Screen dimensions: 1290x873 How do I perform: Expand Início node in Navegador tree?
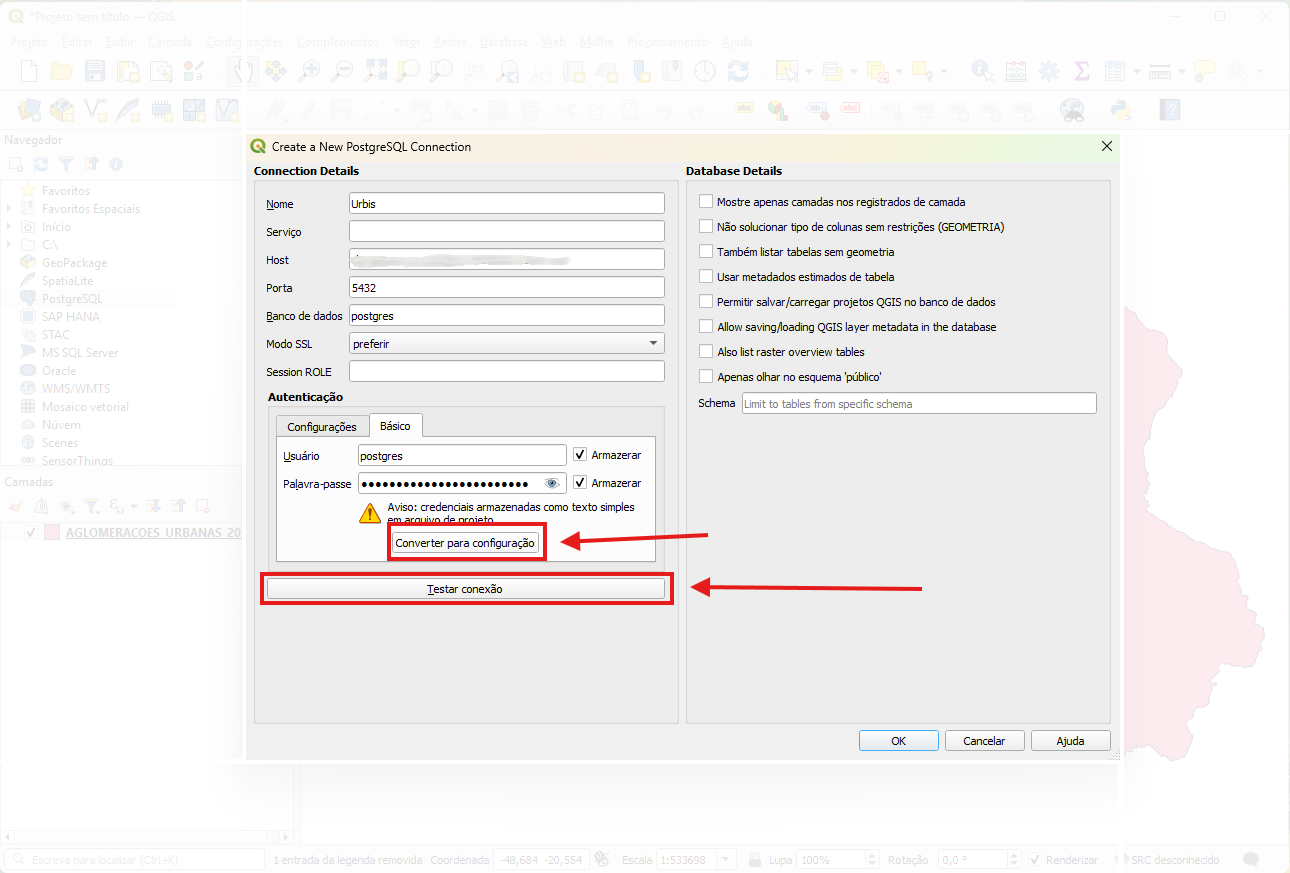point(9,227)
